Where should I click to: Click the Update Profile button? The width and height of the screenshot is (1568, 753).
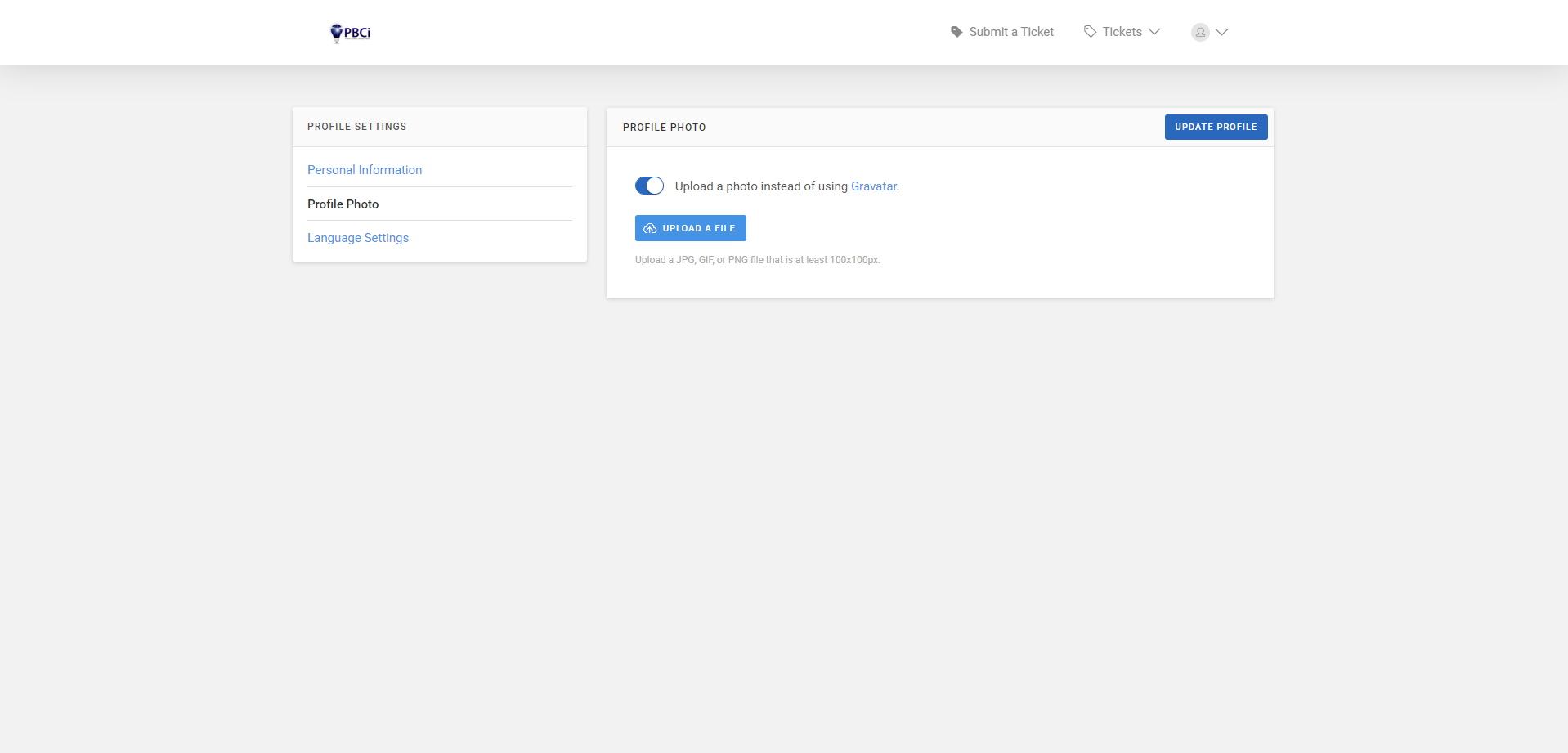coord(1216,127)
